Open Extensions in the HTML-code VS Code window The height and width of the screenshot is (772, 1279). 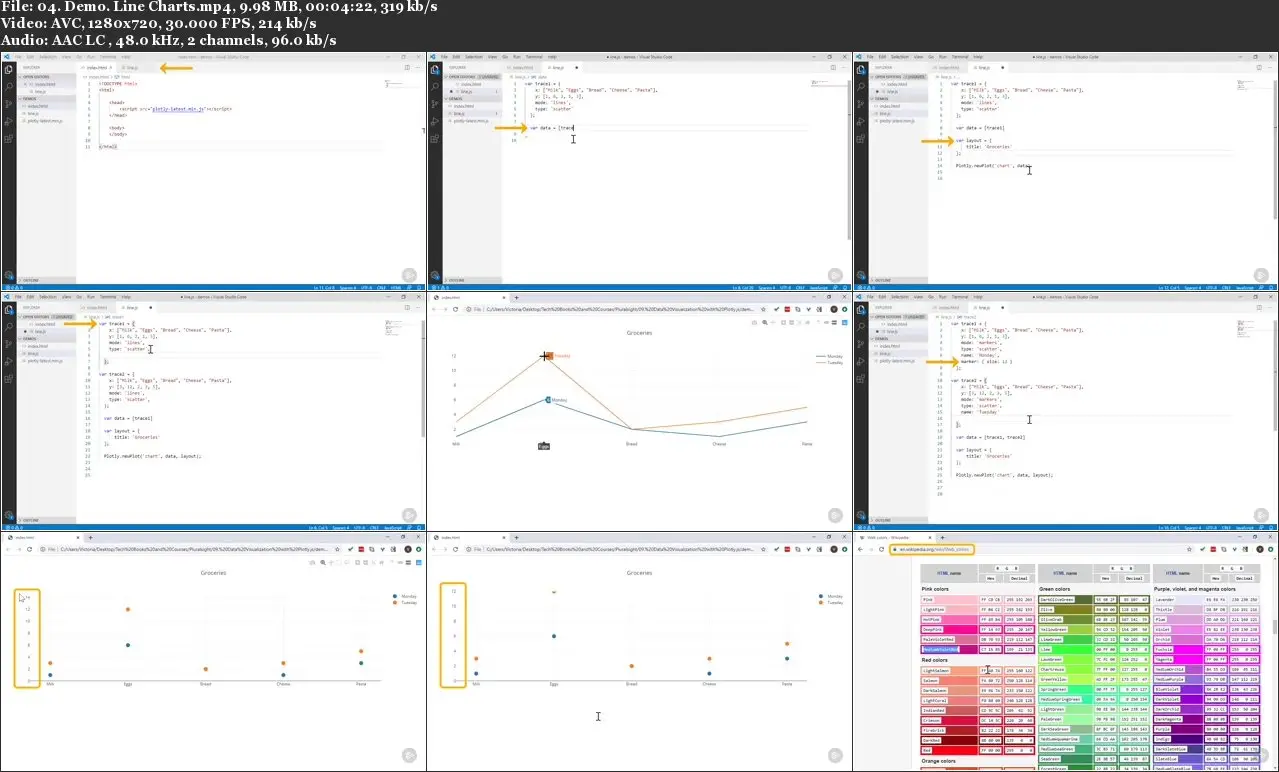[x=8, y=141]
